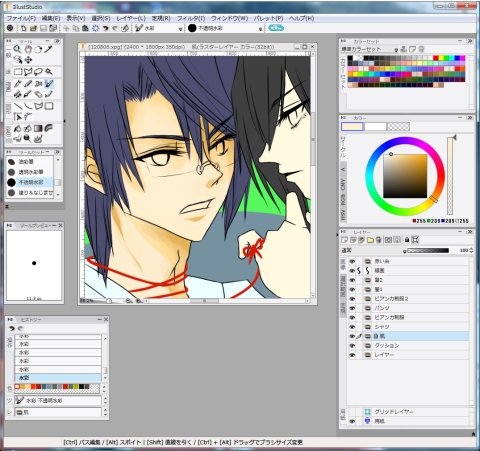Open the 不透明水彩 tool set dropdown in toolbar

click(x=261, y=29)
